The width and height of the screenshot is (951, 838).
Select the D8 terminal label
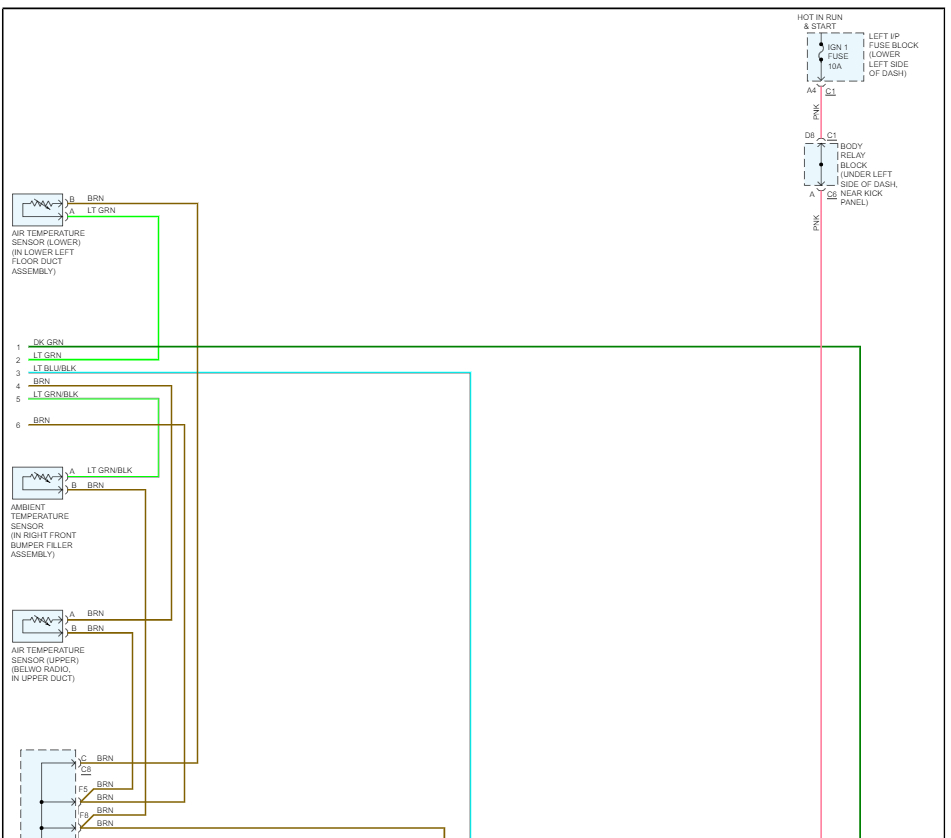[x=810, y=135]
